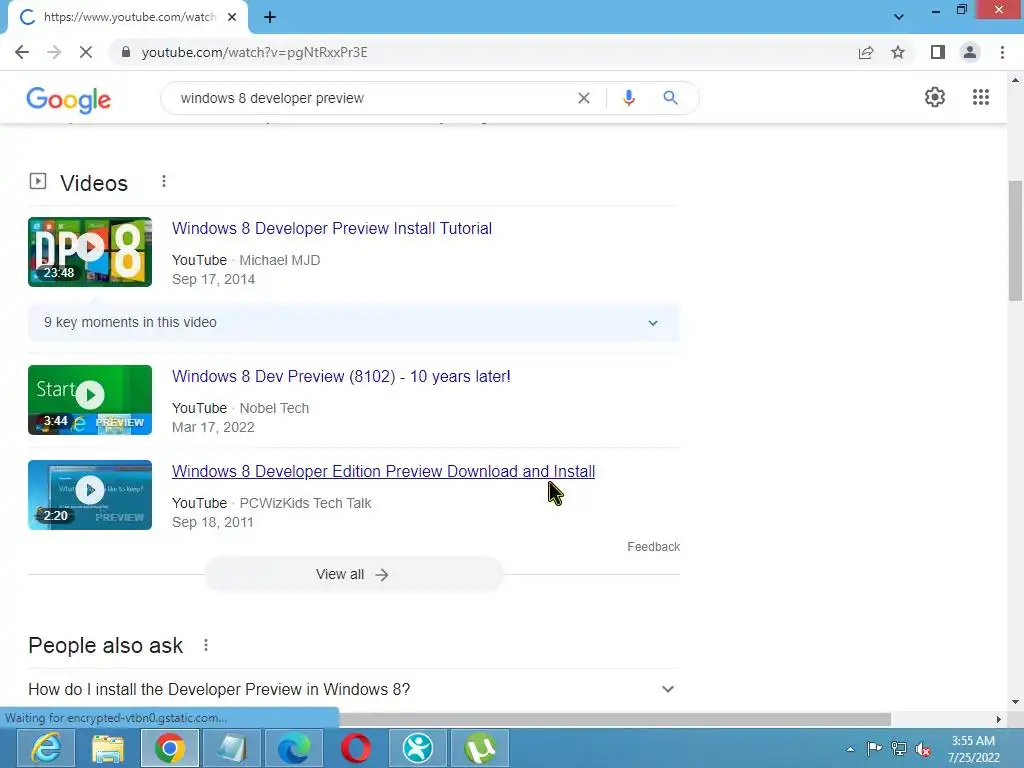The height and width of the screenshot is (768, 1024).
Task: Open network status tray icon
Action: click(899, 749)
